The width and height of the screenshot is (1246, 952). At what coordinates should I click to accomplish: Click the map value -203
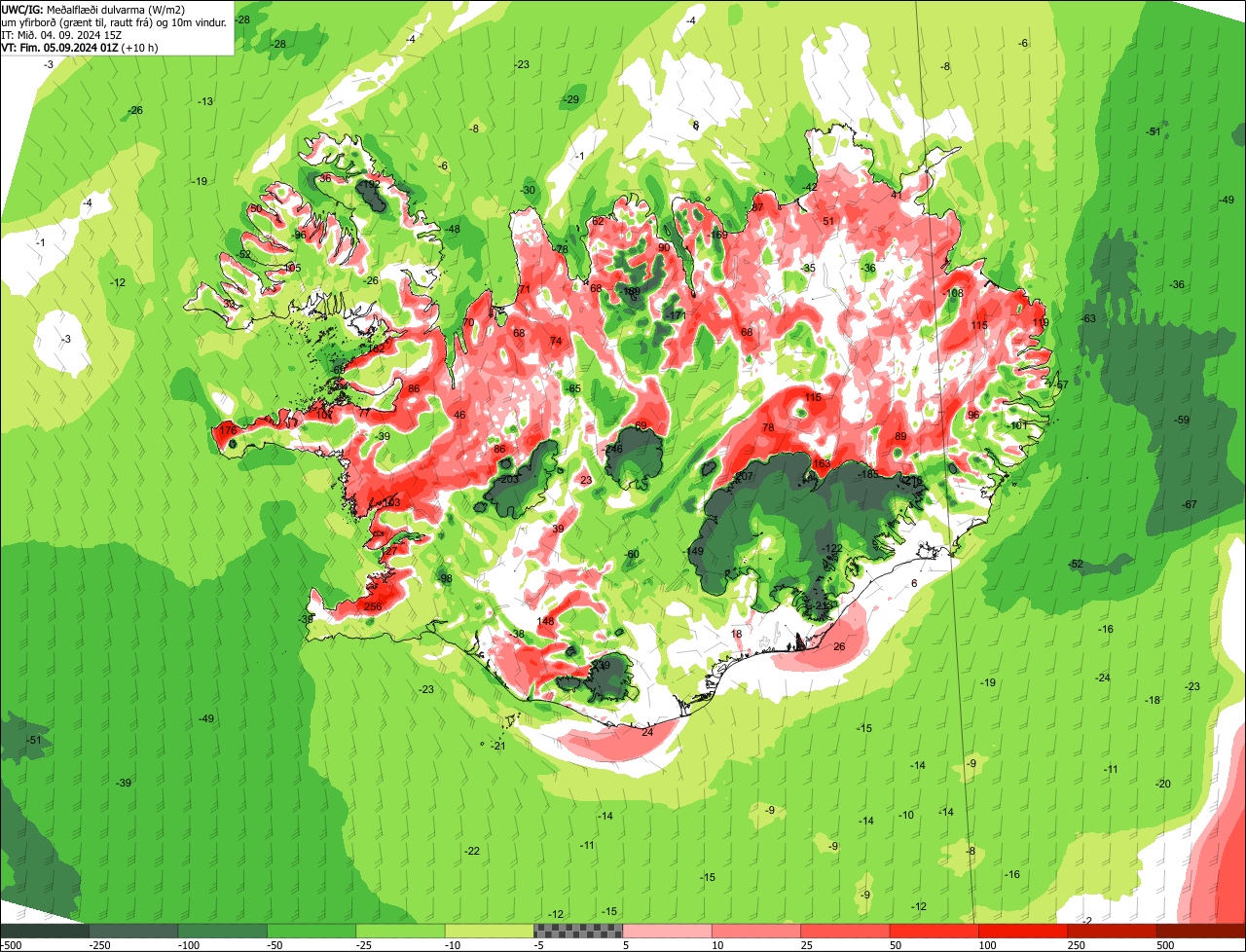(x=508, y=479)
